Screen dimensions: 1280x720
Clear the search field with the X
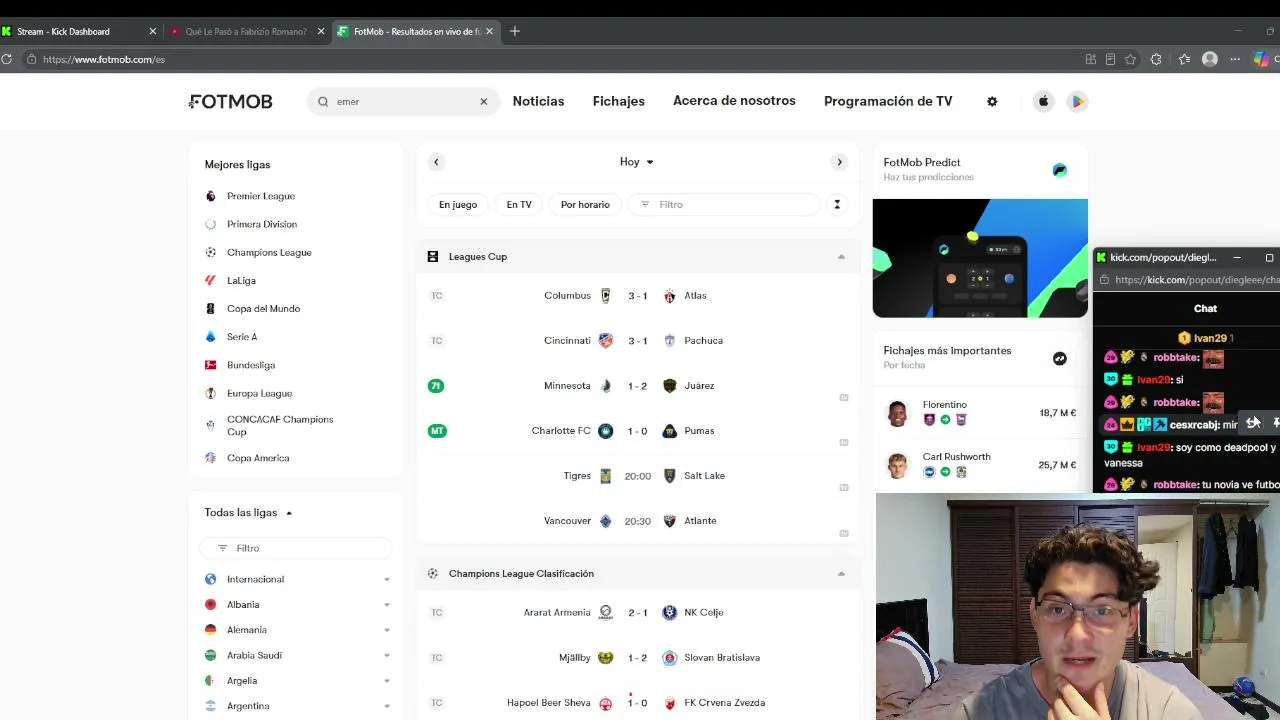click(484, 101)
